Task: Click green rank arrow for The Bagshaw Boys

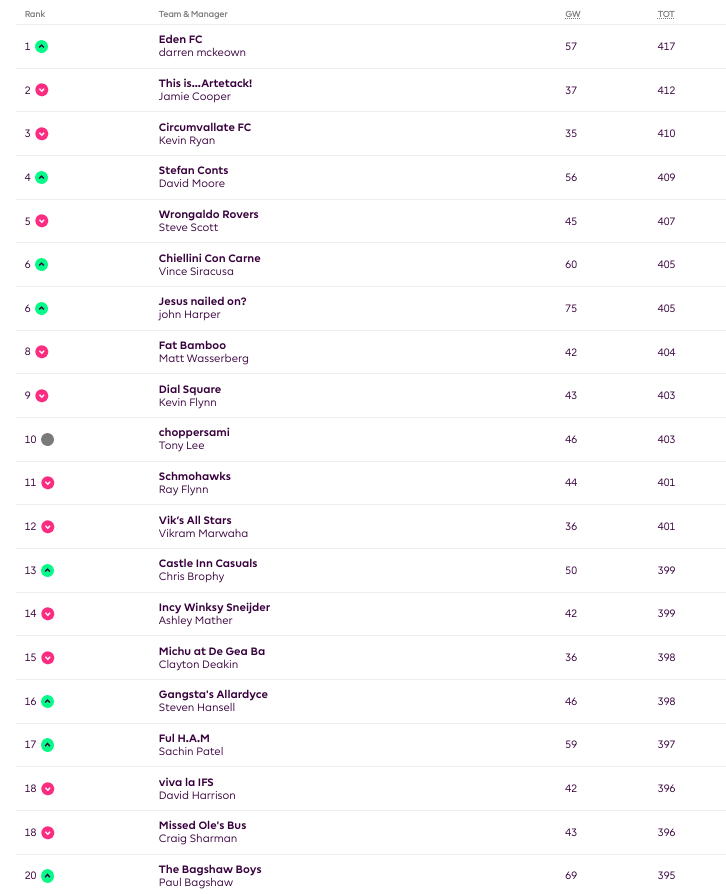Action: point(48,875)
